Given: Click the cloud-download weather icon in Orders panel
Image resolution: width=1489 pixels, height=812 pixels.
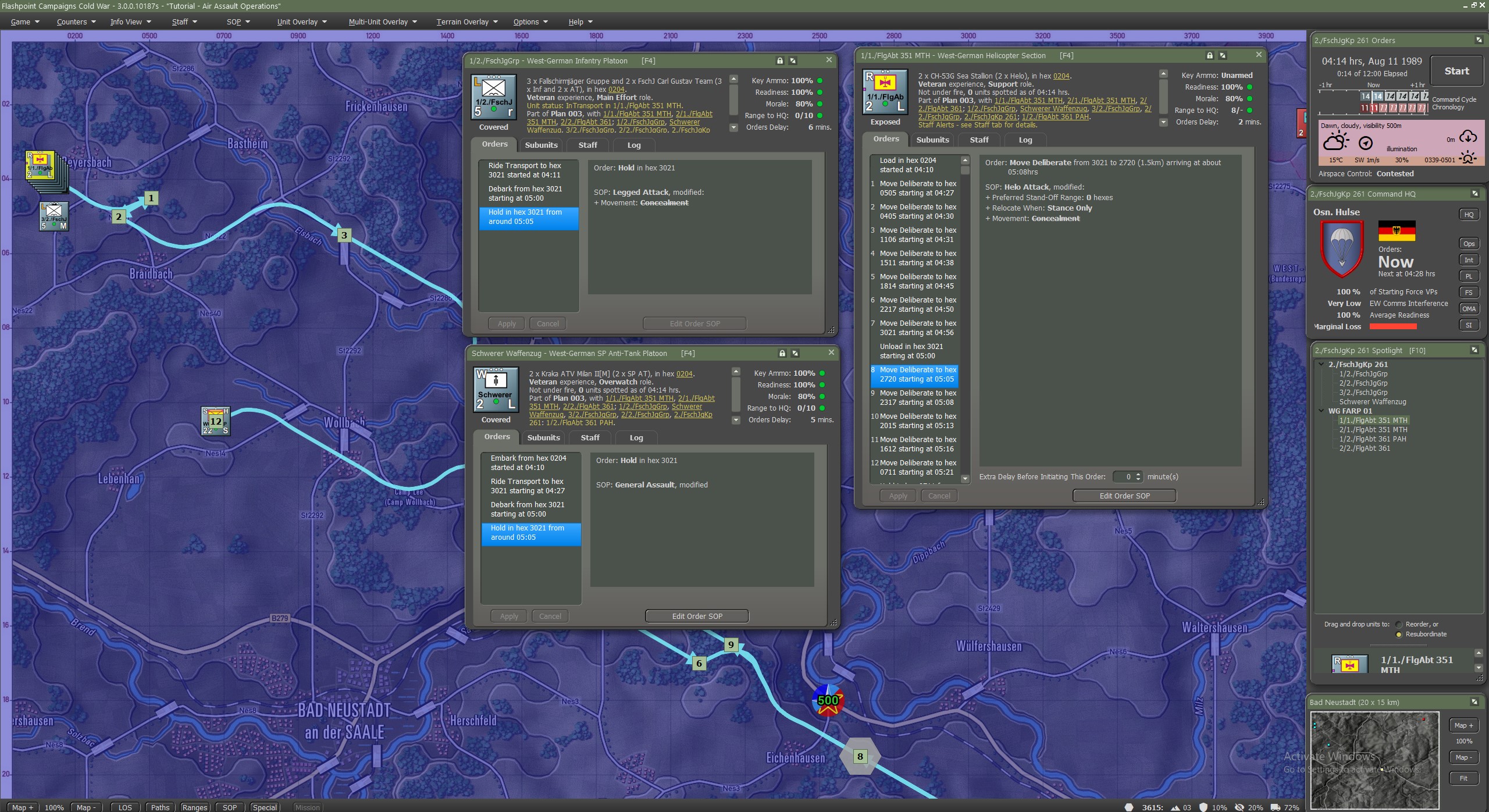Looking at the screenshot, I should click(1468, 137).
